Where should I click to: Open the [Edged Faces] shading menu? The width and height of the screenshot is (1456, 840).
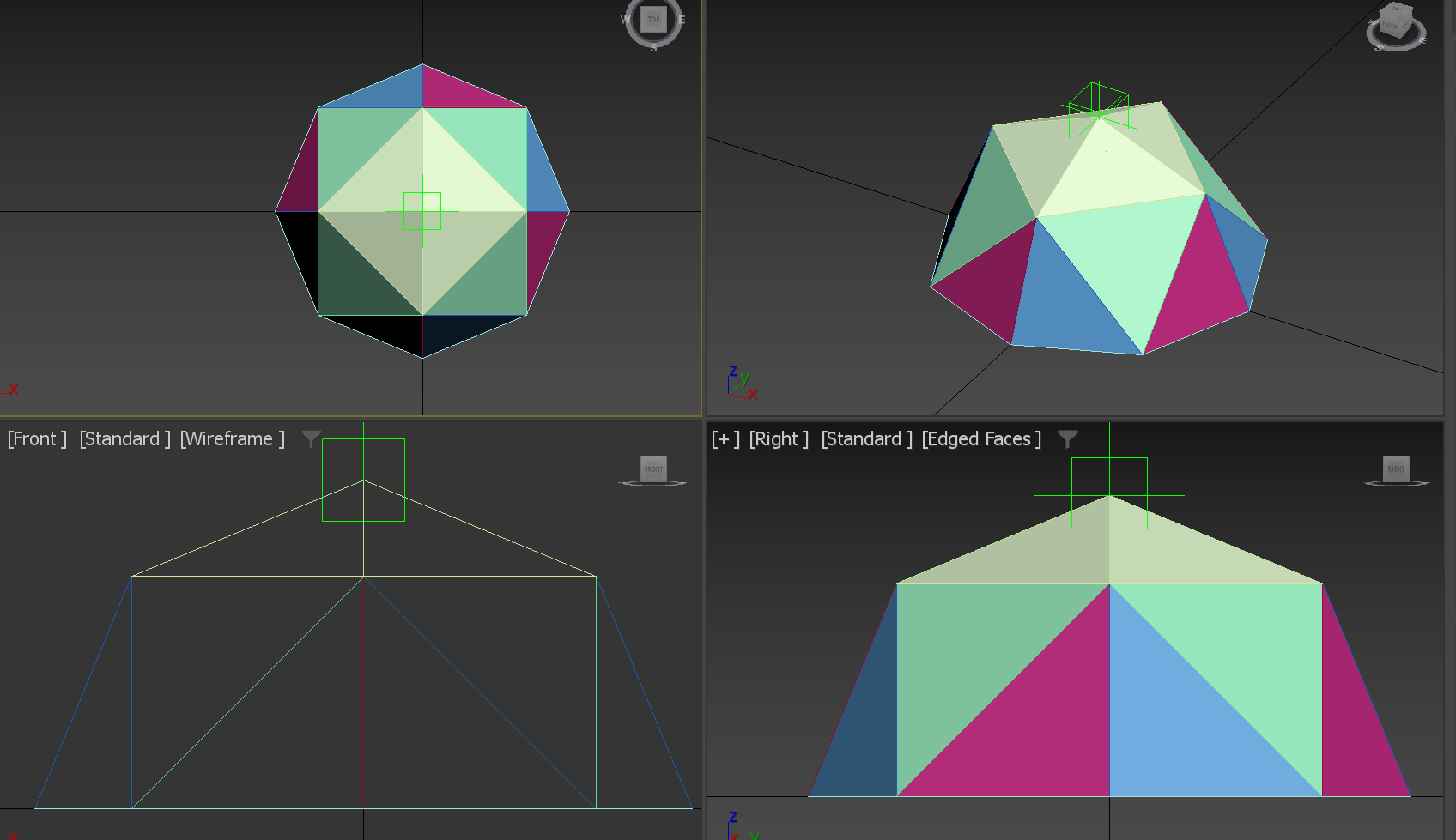click(x=980, y=438)
